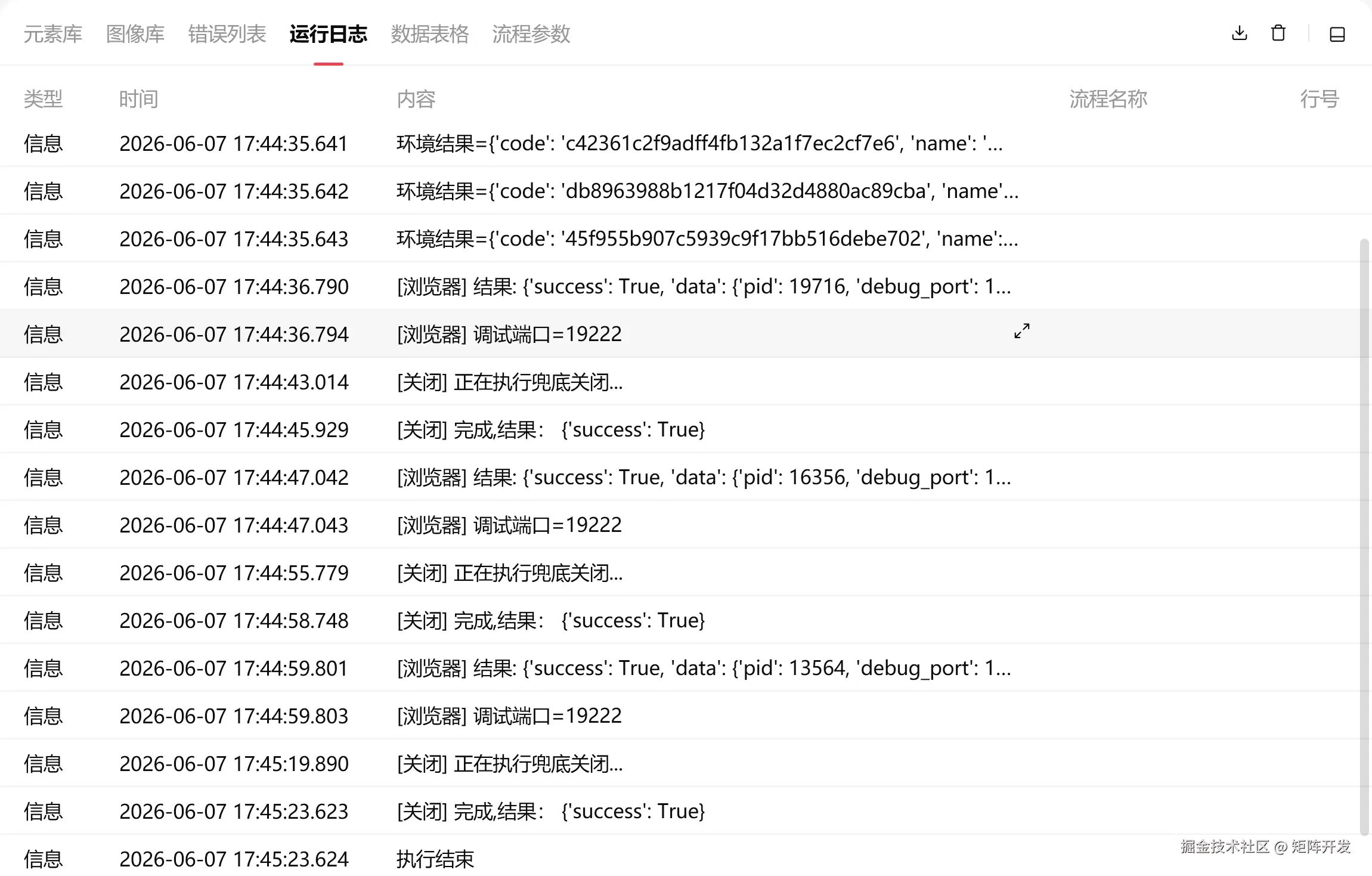Select the 完成,结果 log at 17:45:23.623

pyautogui.click(x=686, y=811)
